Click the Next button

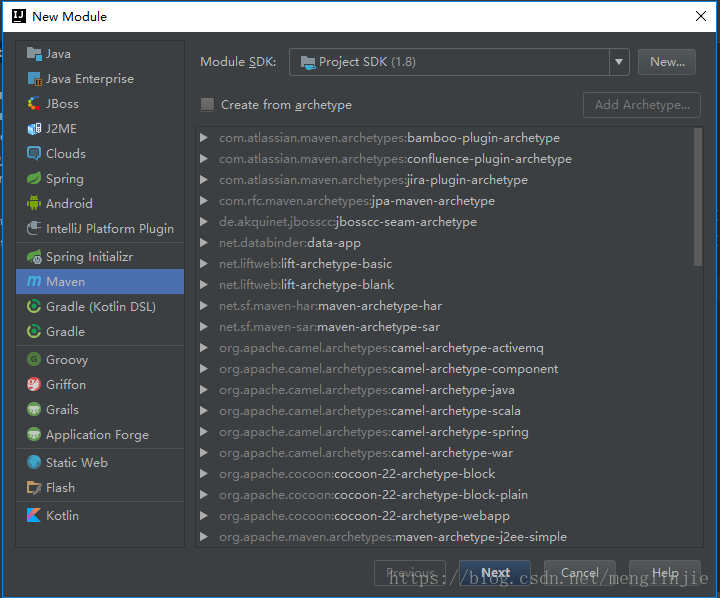coord(495,573)
